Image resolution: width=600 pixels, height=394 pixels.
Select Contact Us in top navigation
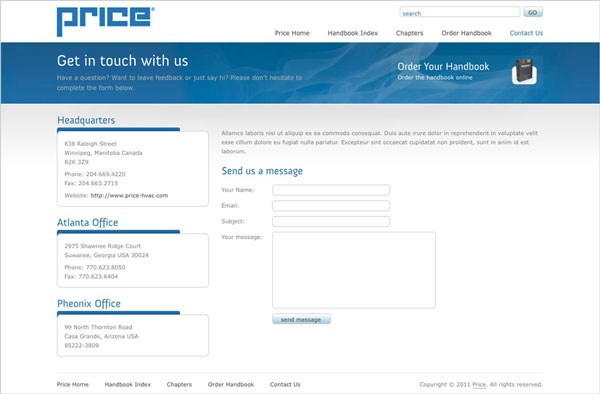(526, 33)
